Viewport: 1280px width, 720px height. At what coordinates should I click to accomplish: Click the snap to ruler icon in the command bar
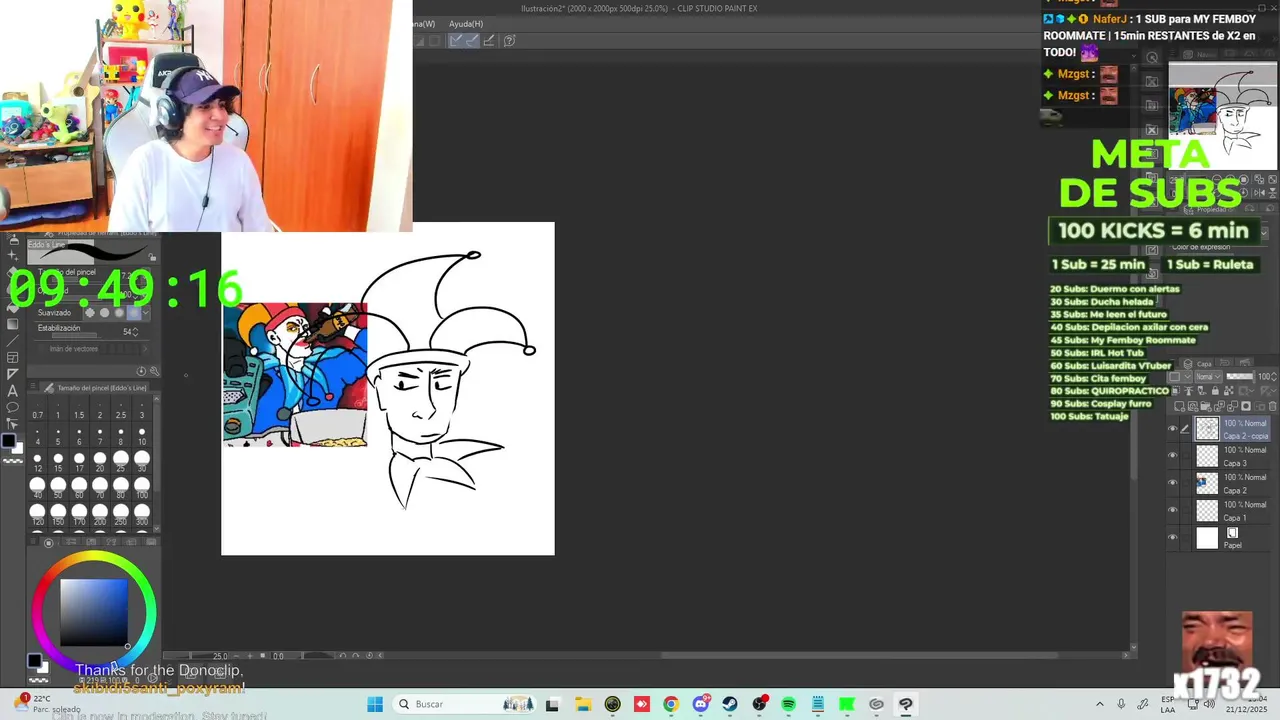(x=456, y=41)
